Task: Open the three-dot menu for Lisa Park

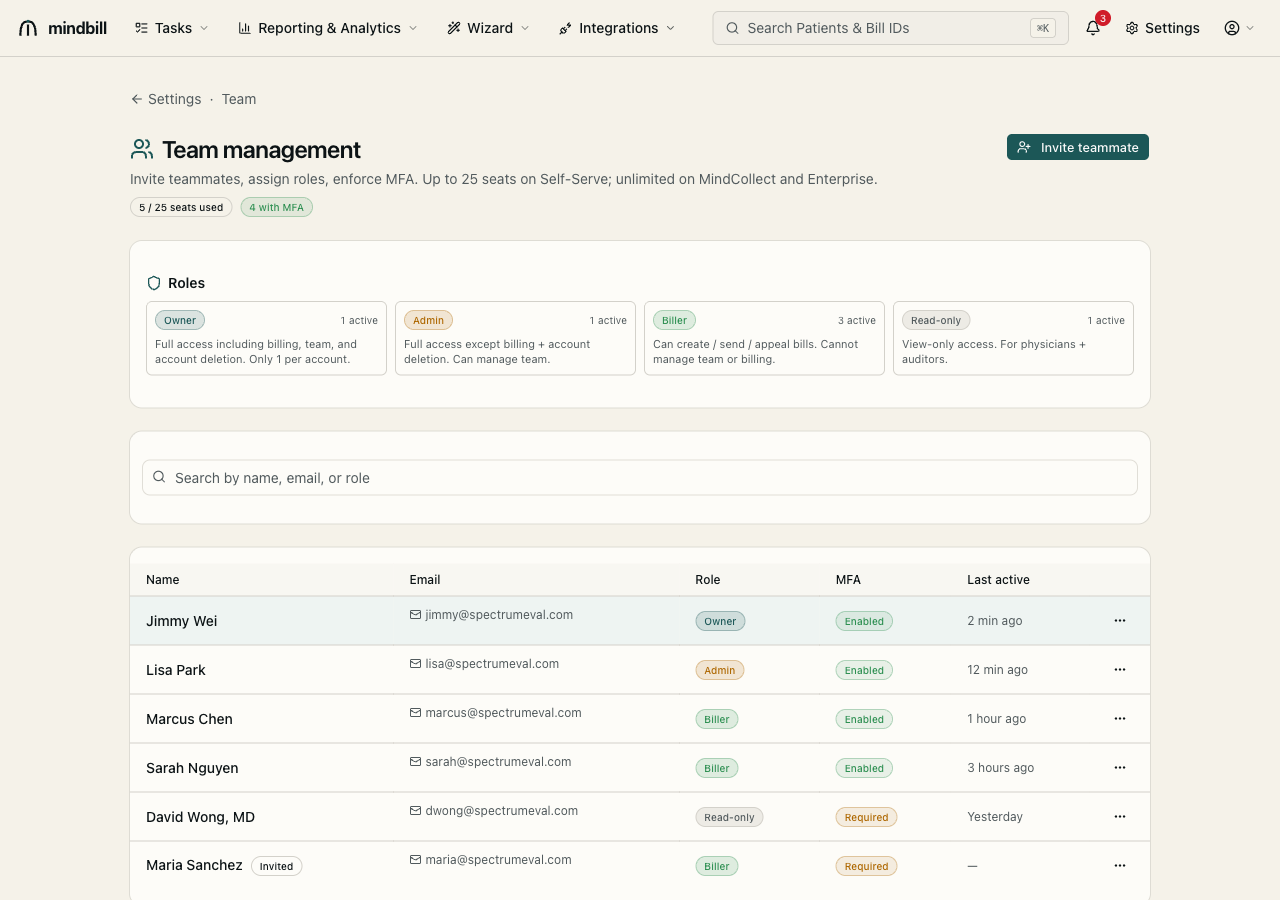Action: 1120,669
